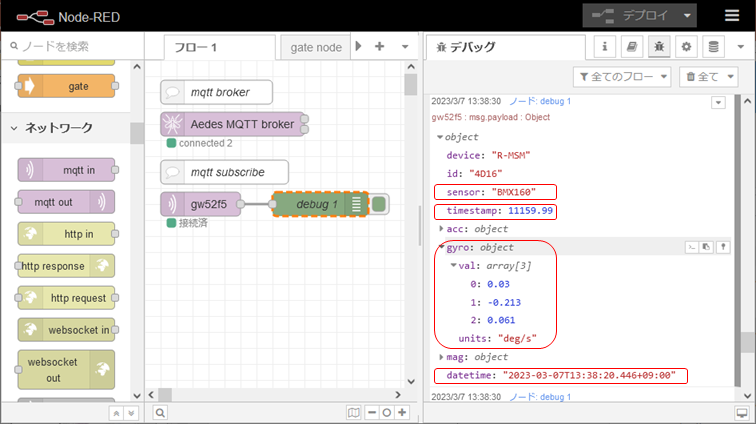The width and height of the screenshot is (756, 424).
Task: Open the deploy options dropdown arrow
Action: point(688,15)
